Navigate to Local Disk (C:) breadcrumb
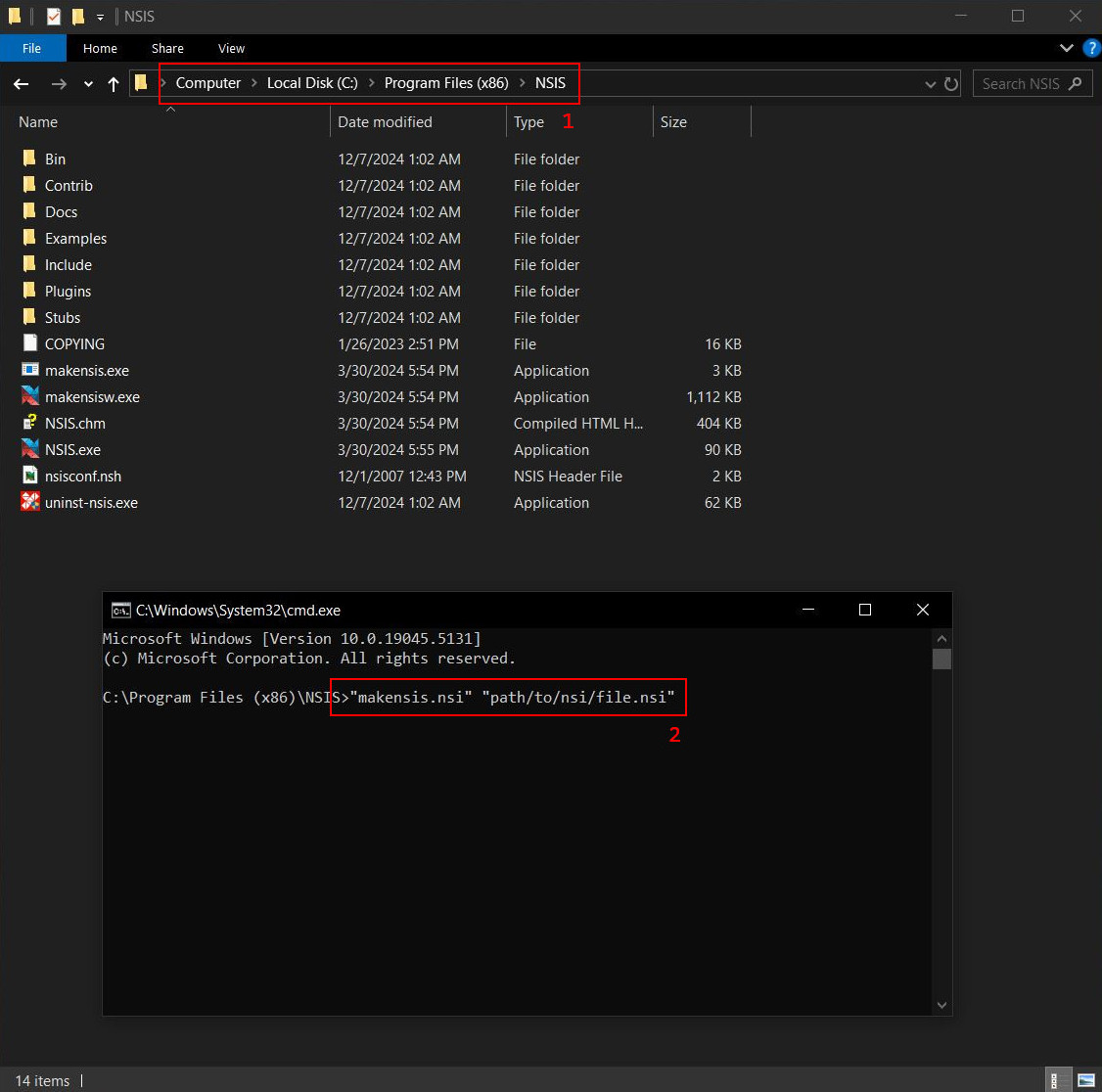The height and width of the screenshot is (1092, 1102). tap(312, 83)
